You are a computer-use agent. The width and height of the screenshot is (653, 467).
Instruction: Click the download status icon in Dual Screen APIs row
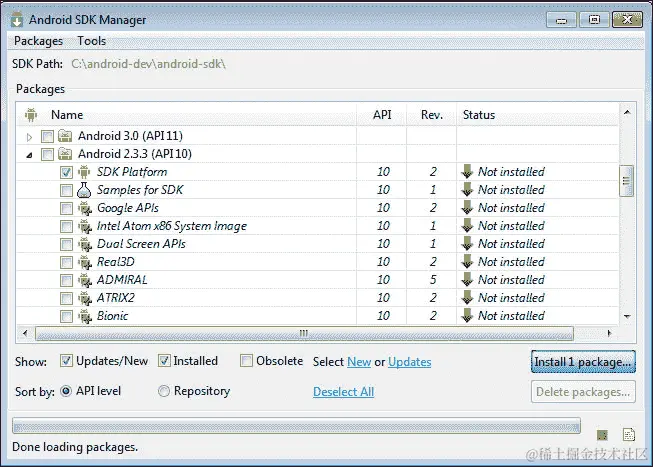click(x=467, y=244)
